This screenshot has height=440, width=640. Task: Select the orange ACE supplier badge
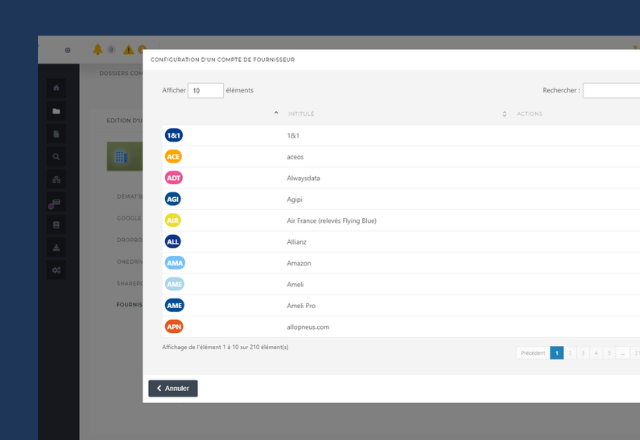(173, 157)
